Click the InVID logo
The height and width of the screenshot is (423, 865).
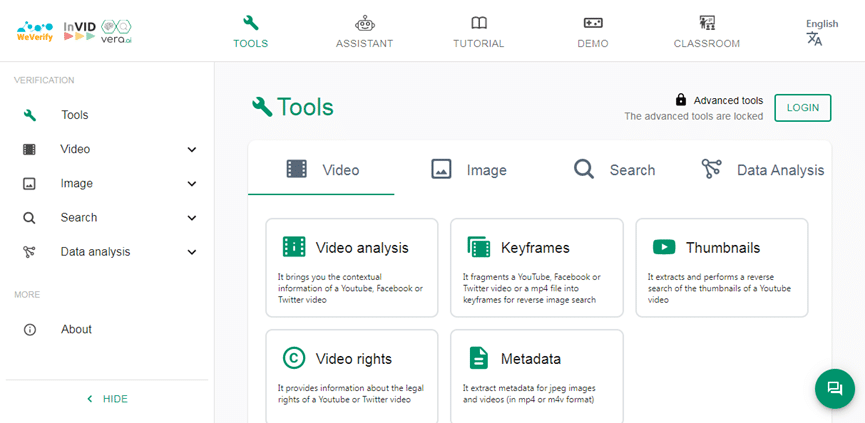(x=79, y=31)
